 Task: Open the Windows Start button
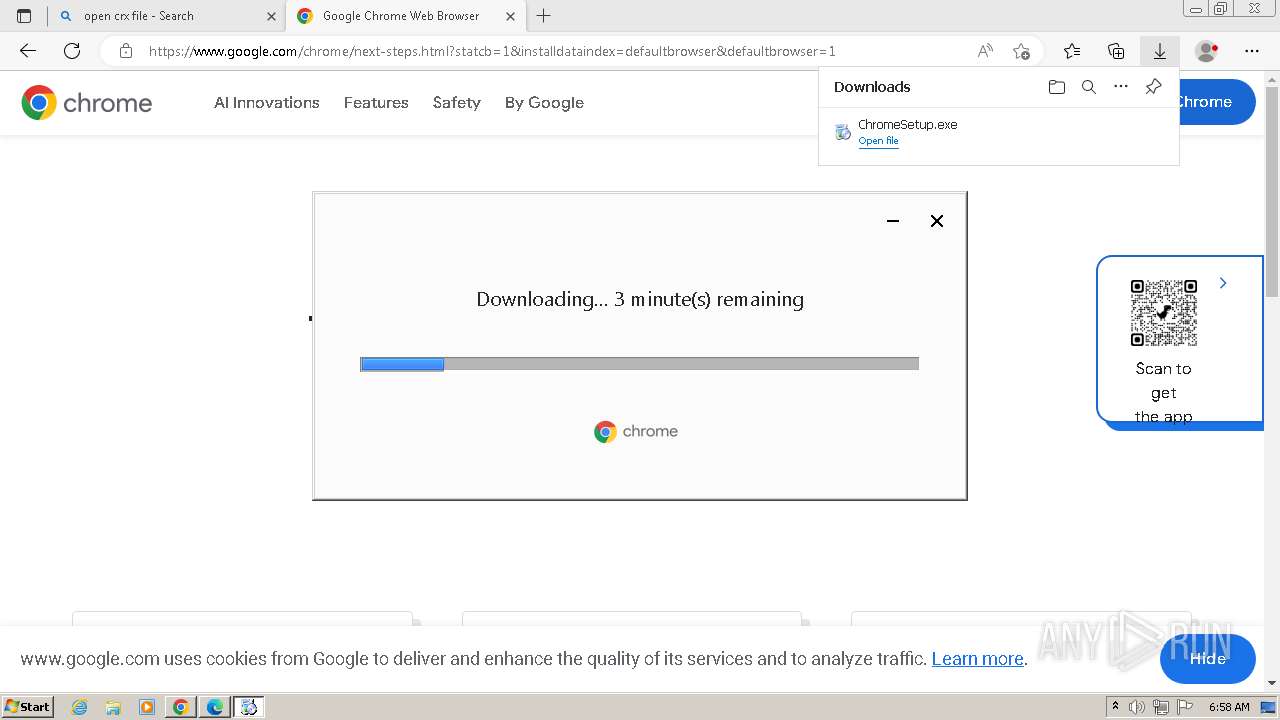pyautogui.click(x=28, y=706)
